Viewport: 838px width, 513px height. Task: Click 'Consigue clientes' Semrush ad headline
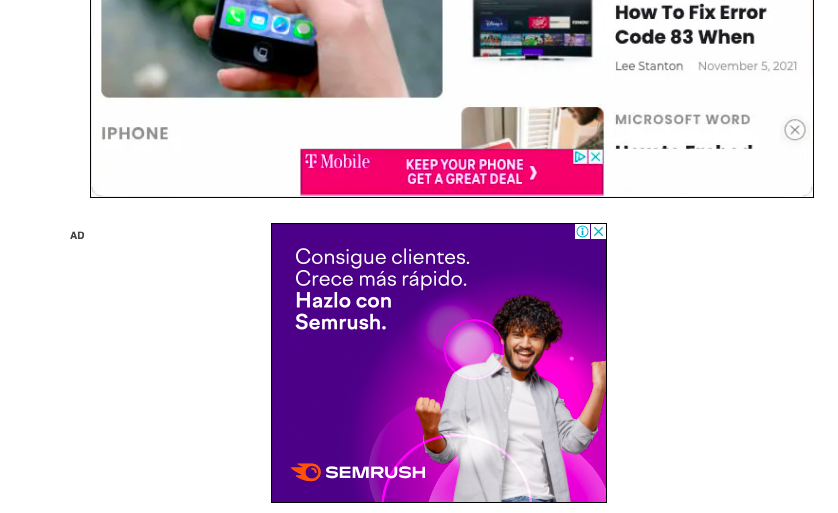click(x=382, y=257)
